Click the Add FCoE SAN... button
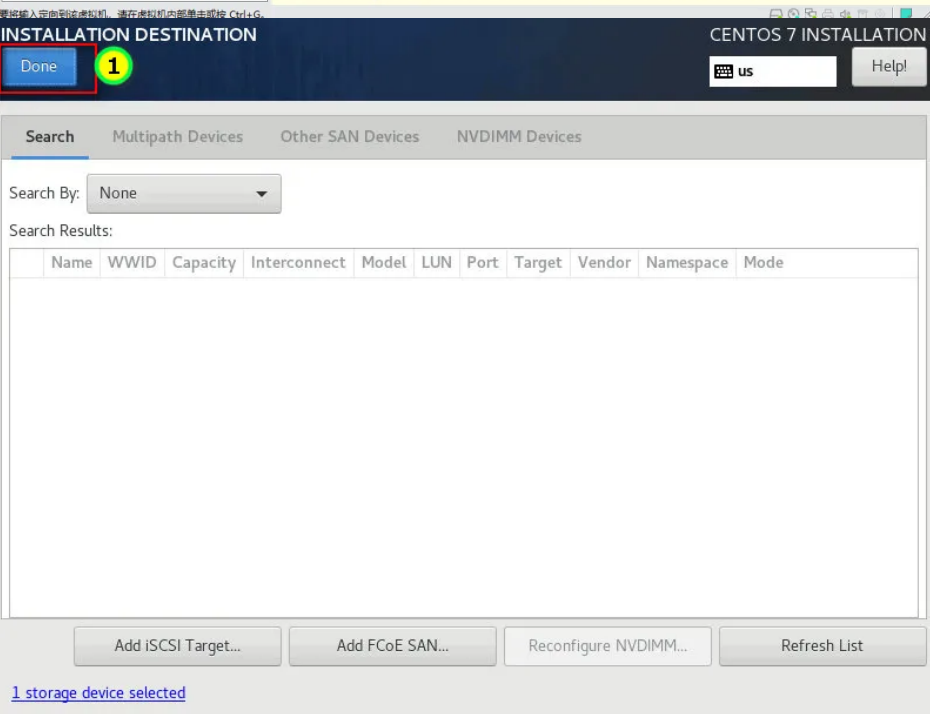This screenshot has width=941, height=719. point(392,646)
